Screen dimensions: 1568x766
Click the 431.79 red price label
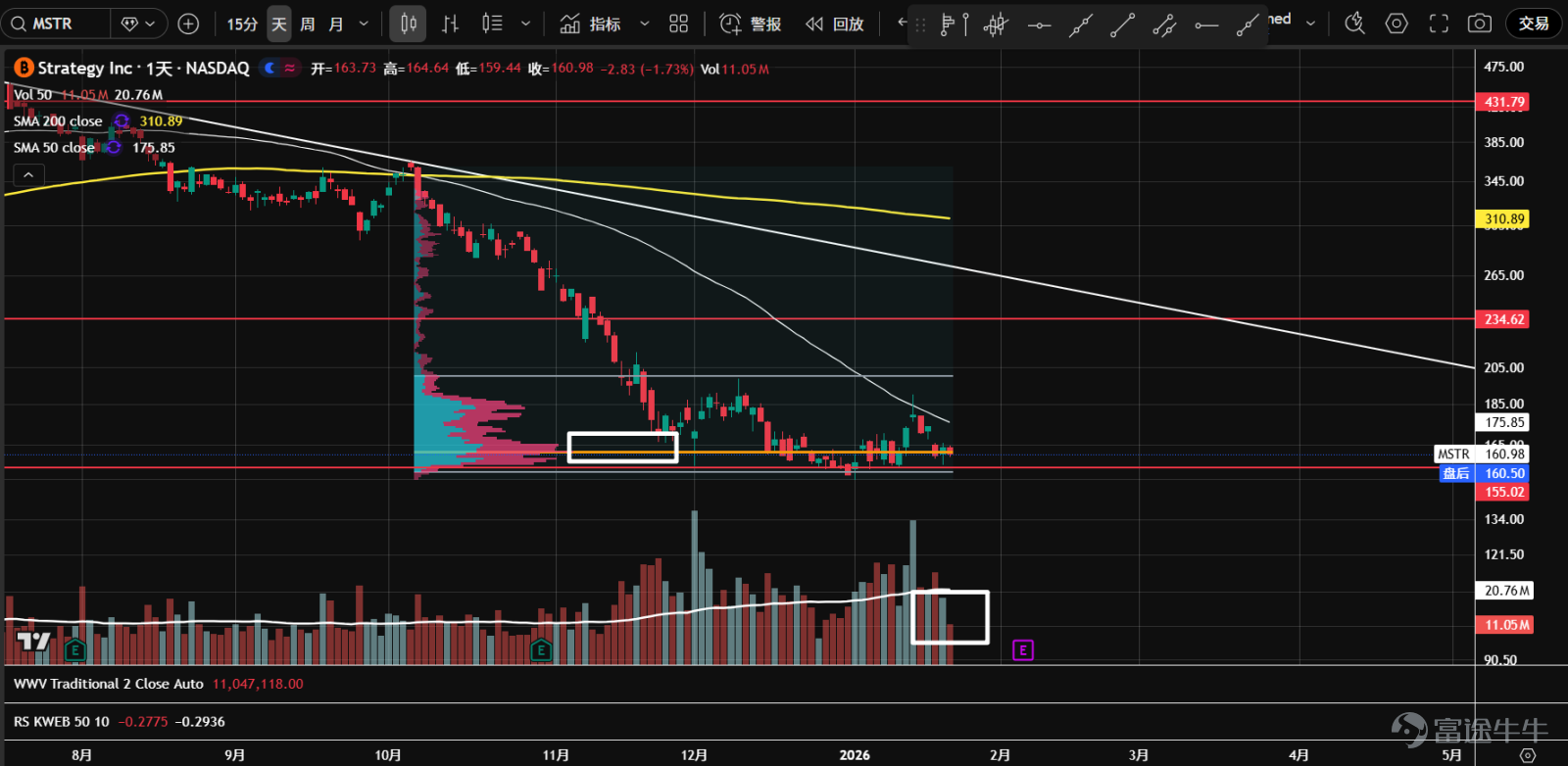coord(1503,102)
